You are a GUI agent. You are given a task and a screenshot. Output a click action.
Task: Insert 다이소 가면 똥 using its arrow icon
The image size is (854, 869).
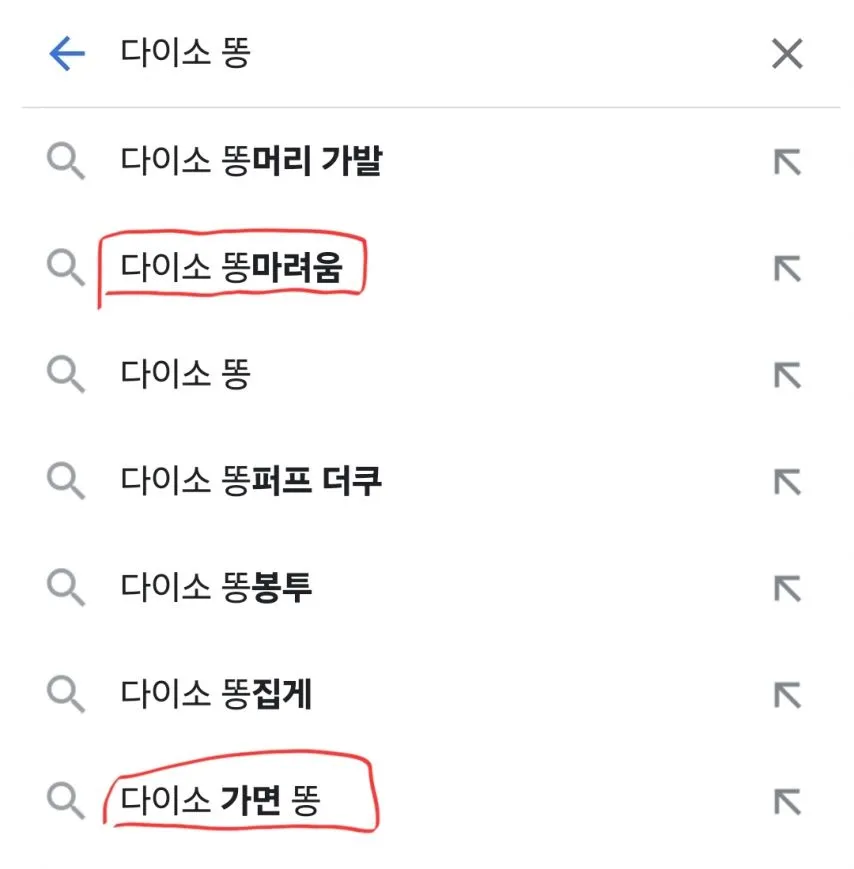pyautogui.click(x=788, y=800)
